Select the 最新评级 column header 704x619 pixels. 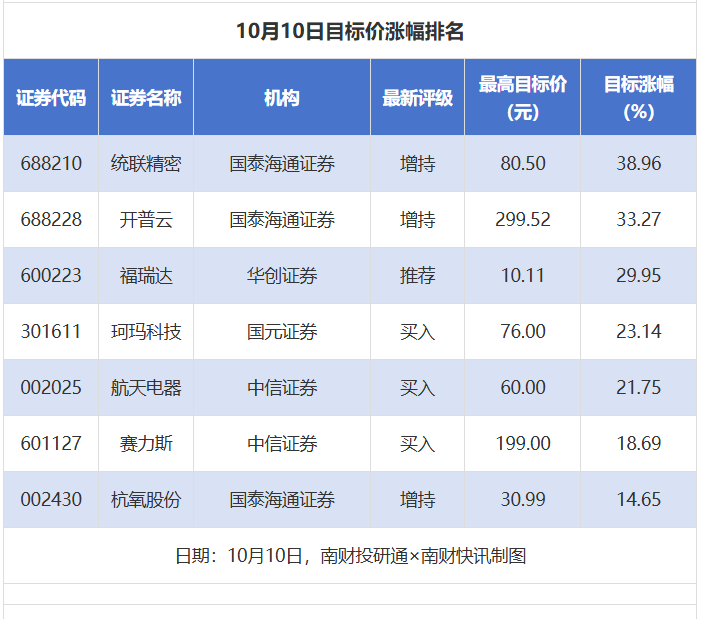click(417, 98)
